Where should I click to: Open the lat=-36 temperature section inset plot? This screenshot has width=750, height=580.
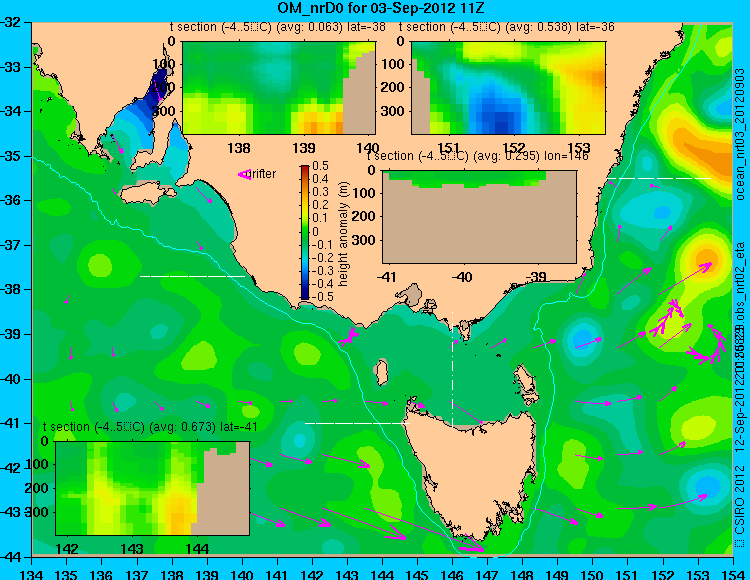point(508,88)
